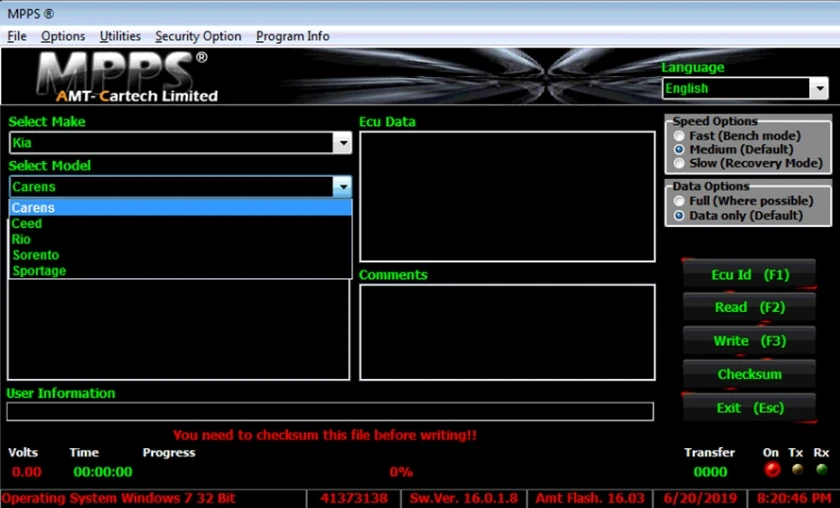Click the Sw.Ver. 16.0.1.8 status entry
Viewport: 840px width, 508px height.
pos(464,498)
